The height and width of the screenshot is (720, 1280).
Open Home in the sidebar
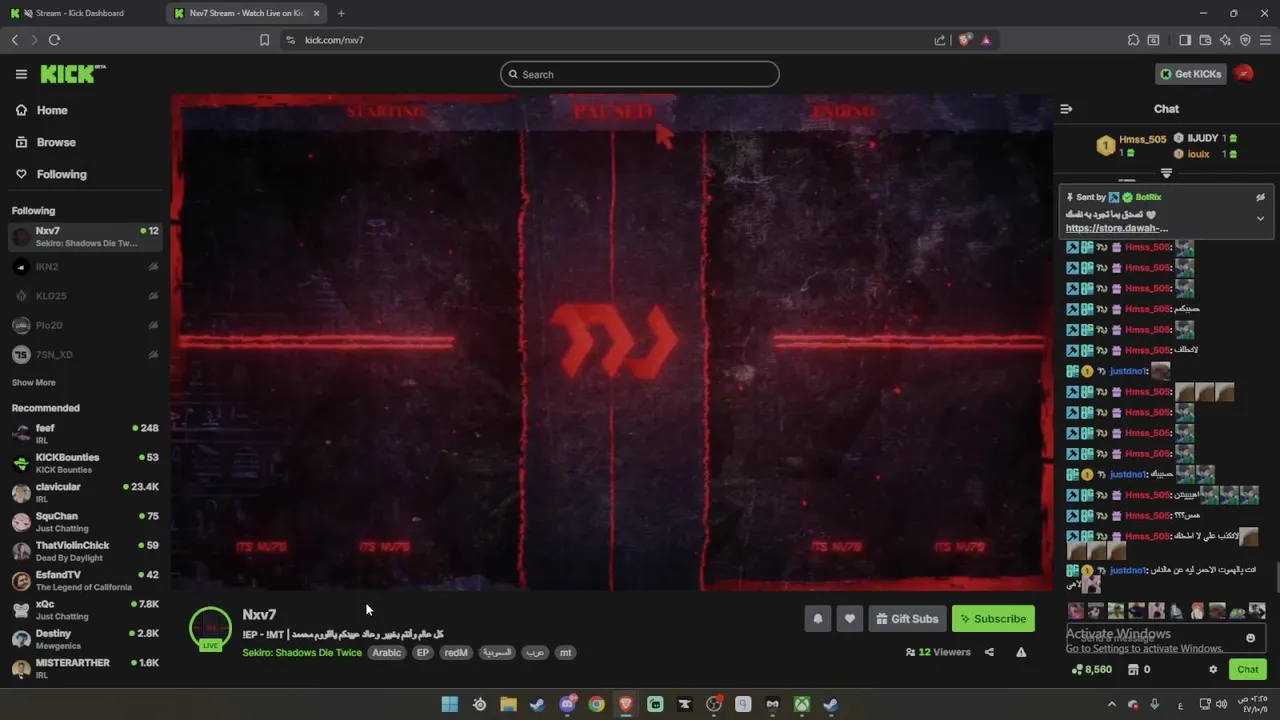[41, 110]
